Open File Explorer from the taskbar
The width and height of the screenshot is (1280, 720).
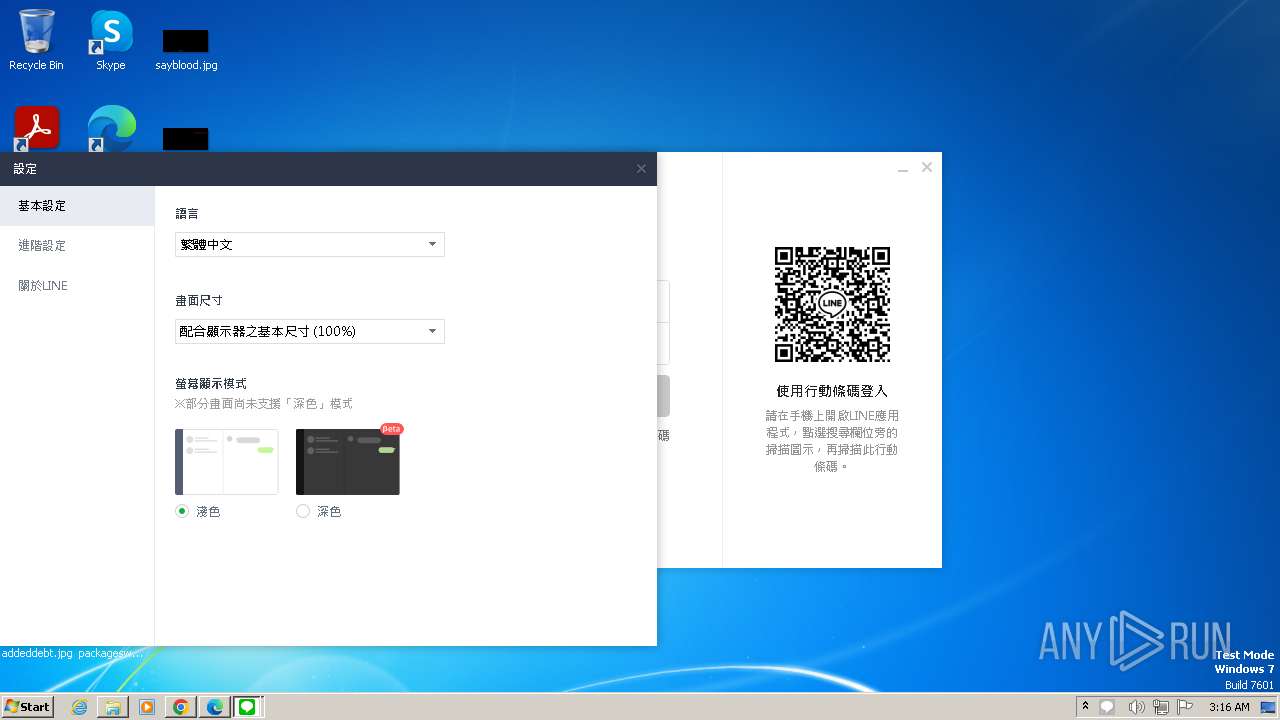pos(113,707)
